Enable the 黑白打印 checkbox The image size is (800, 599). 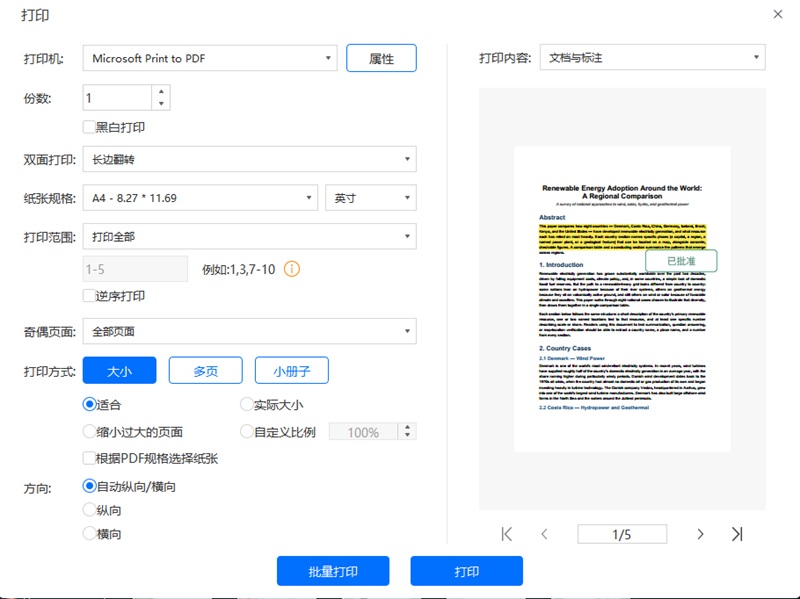89,127
